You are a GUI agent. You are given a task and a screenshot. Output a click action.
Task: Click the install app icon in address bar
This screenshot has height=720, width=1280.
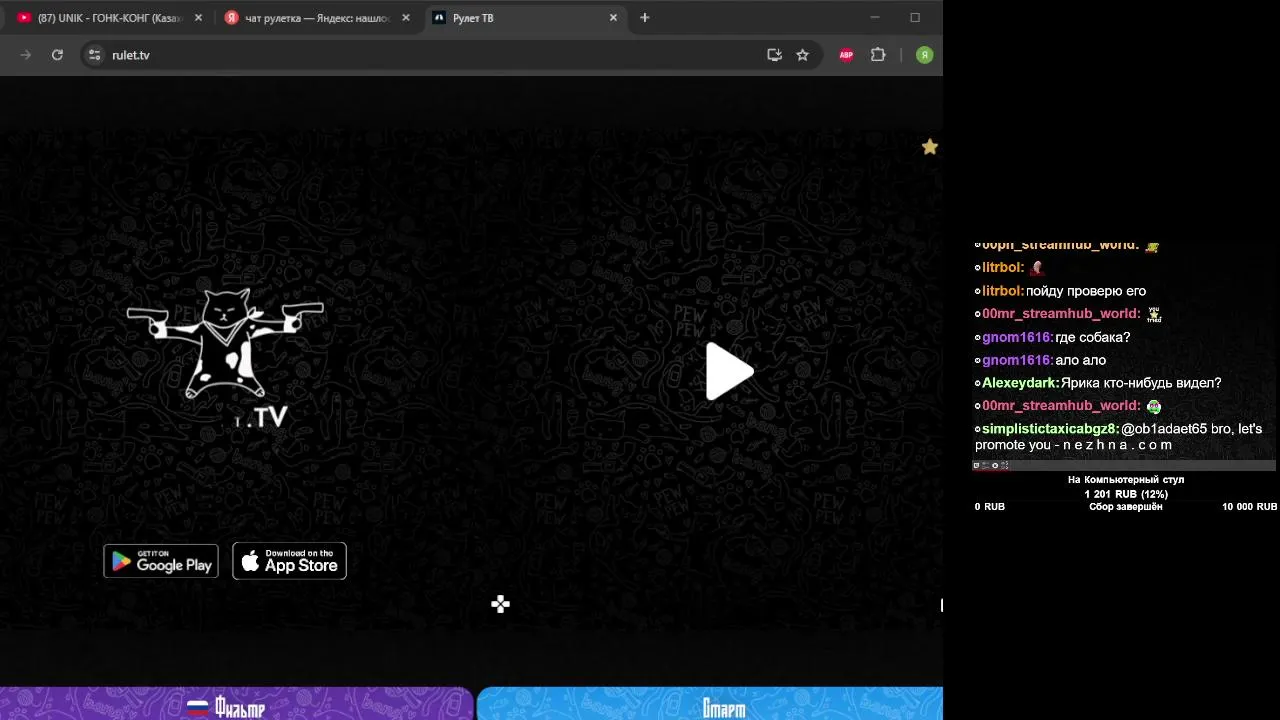774,55
